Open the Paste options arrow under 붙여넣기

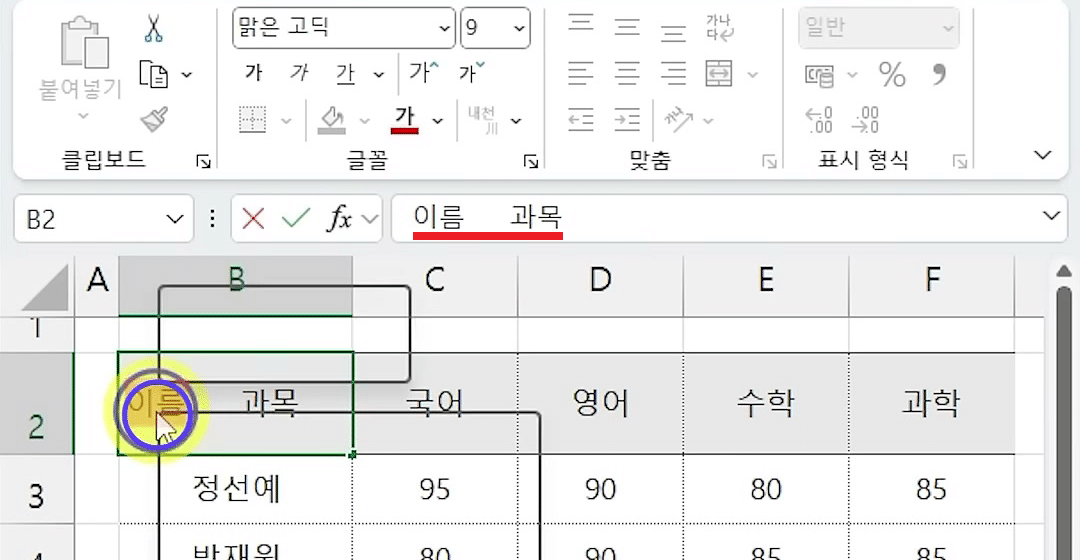pos(82,116)
